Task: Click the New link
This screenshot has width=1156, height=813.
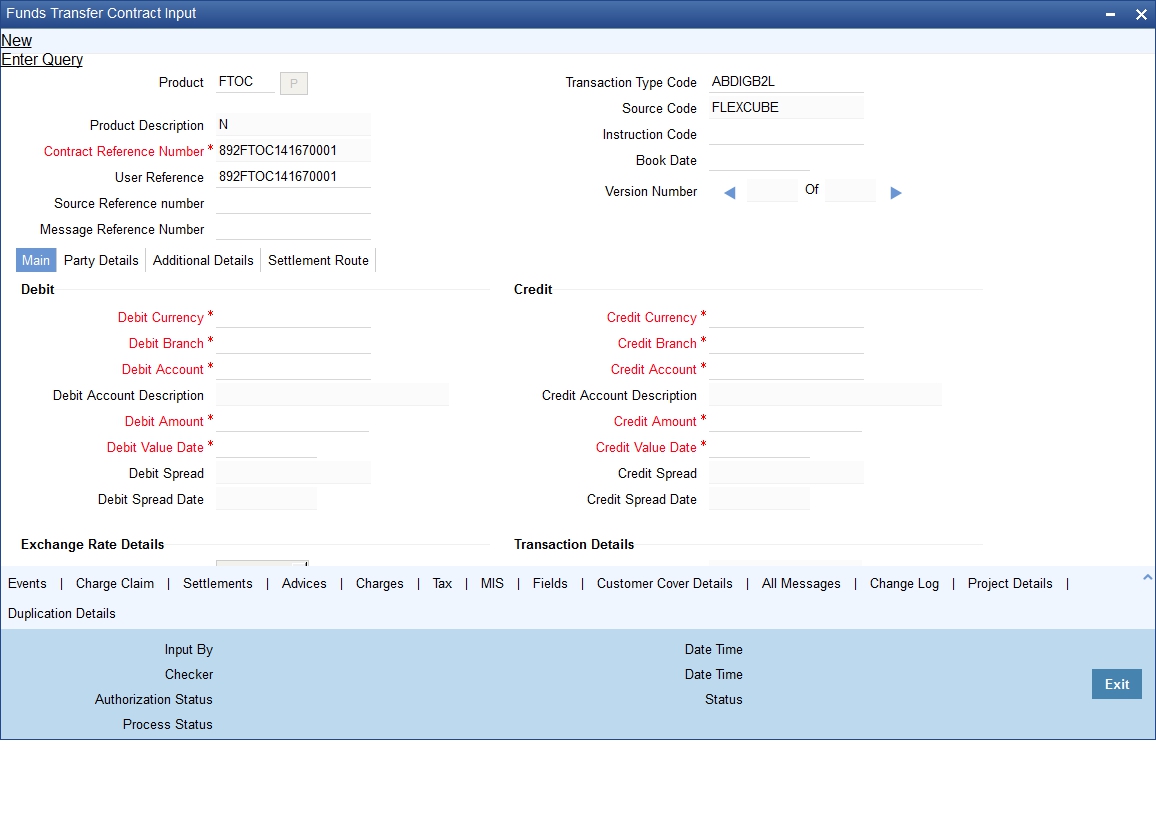Action: [16, 41]
